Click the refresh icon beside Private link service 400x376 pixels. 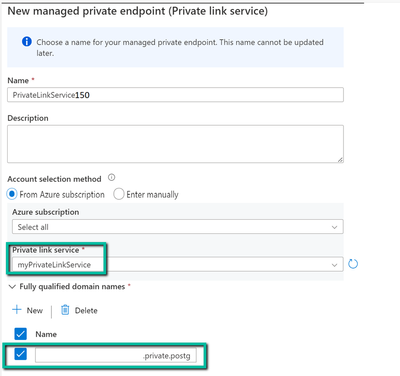tap(353, 264)
